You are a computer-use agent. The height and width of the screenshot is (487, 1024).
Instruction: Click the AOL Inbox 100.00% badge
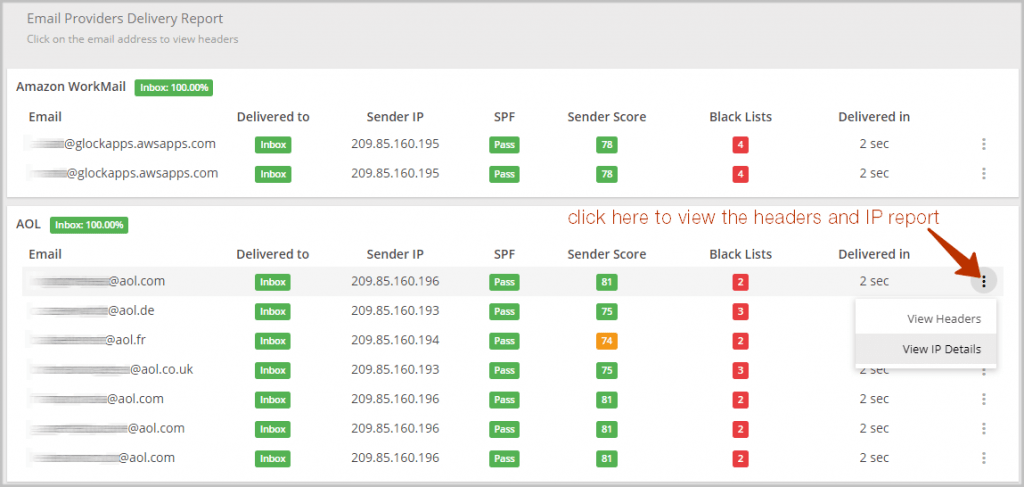(x=89, y=225)
